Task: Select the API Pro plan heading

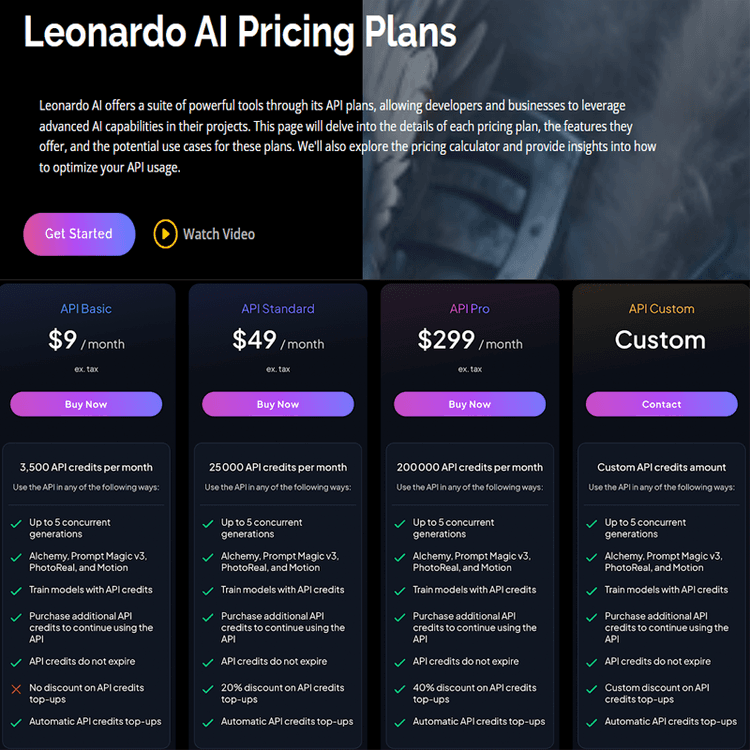Action: 470,309
